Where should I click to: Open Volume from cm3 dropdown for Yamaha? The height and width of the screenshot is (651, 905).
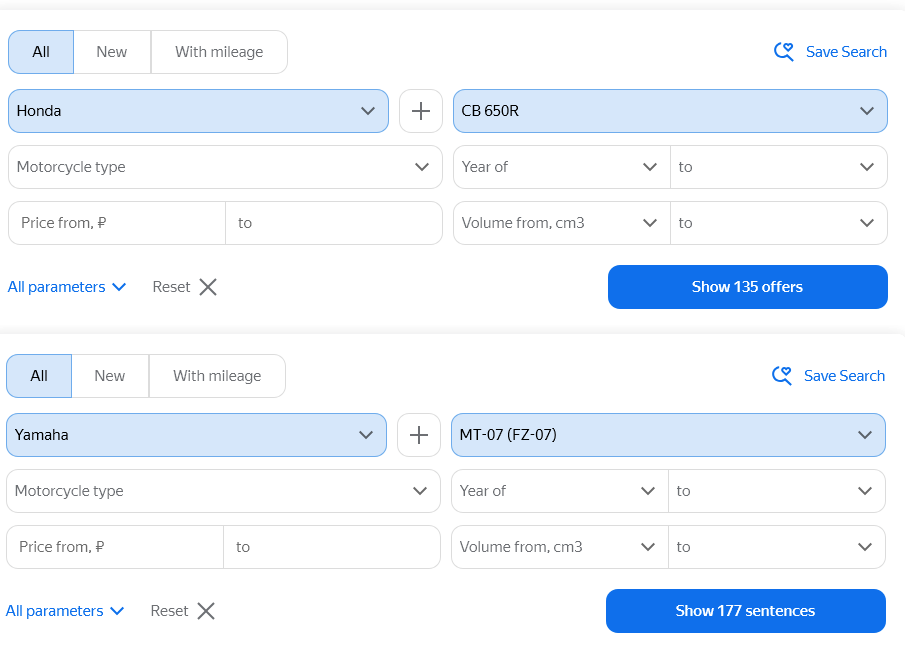tap(560, 547)
